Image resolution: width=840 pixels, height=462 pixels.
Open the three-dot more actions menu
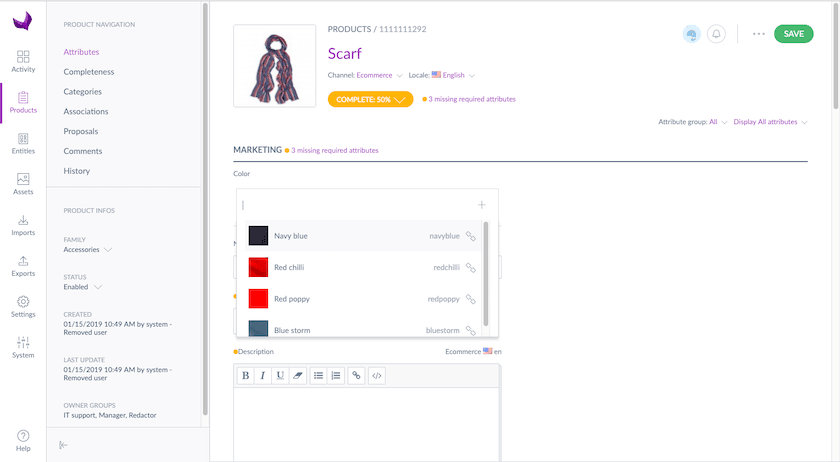pyautogui.click(x=759, y=34)
